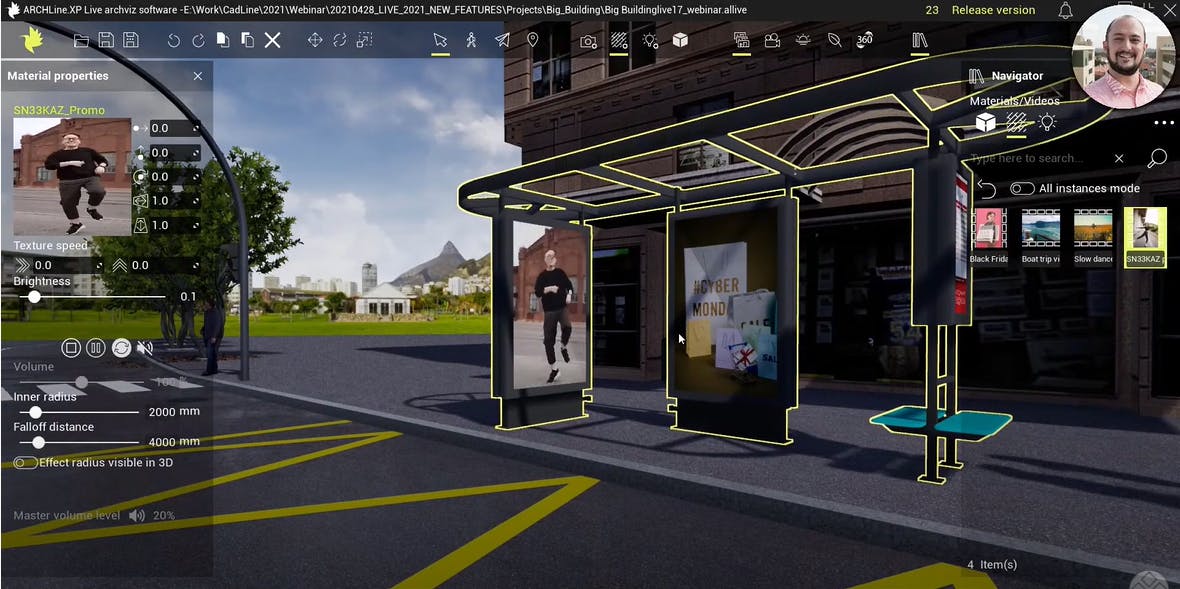Activate the walk mode person icon
Screen dimensions: 1180x589
tap(471, 41)
